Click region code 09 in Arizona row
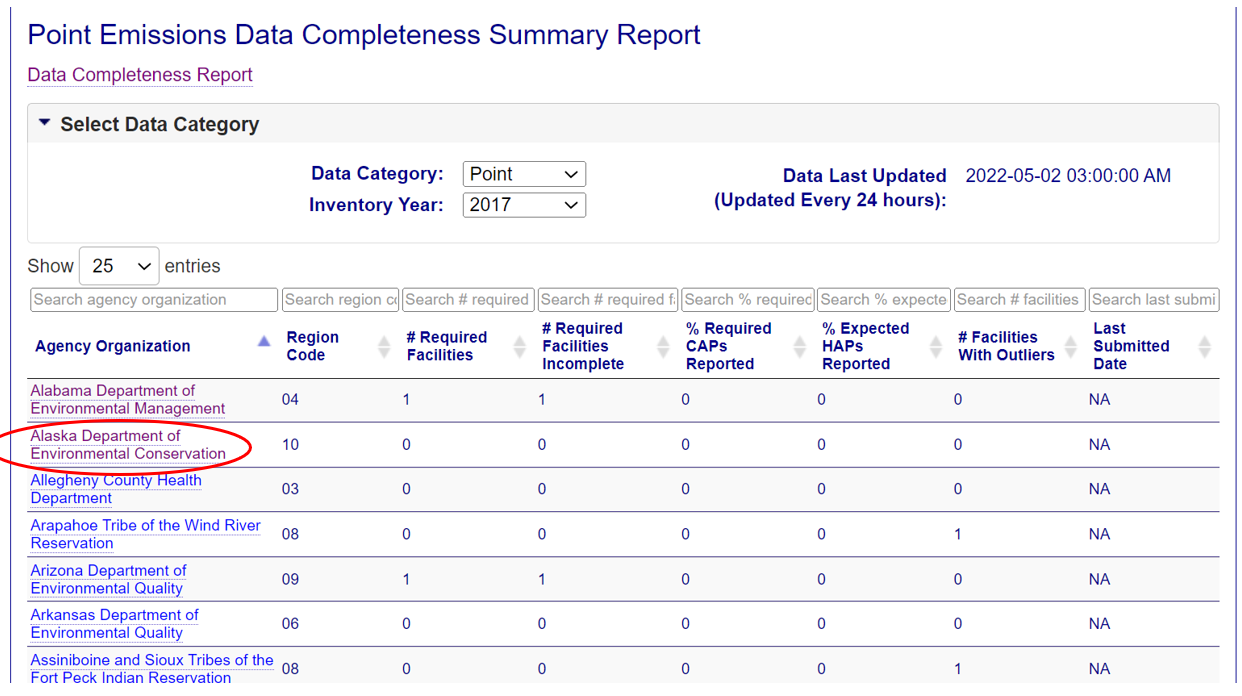 point(290,579)
